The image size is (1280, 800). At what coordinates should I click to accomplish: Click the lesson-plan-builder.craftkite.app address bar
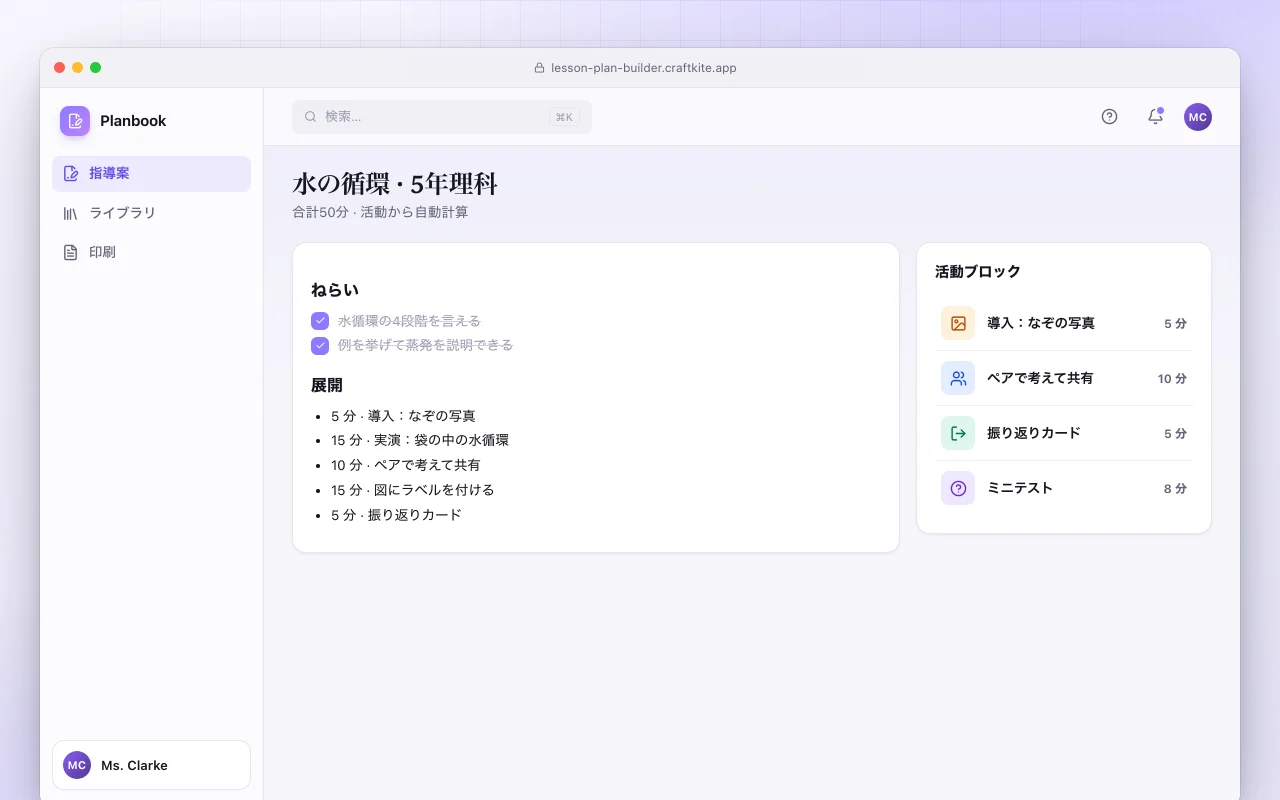click(636, 68)
